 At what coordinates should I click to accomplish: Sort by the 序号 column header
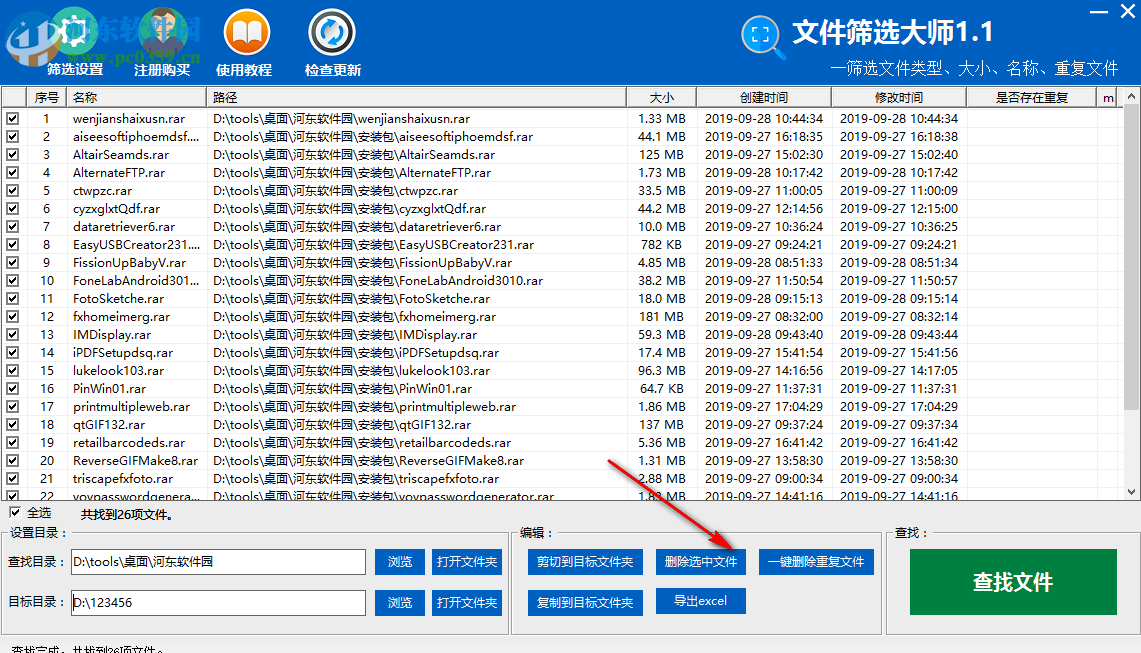47,97
